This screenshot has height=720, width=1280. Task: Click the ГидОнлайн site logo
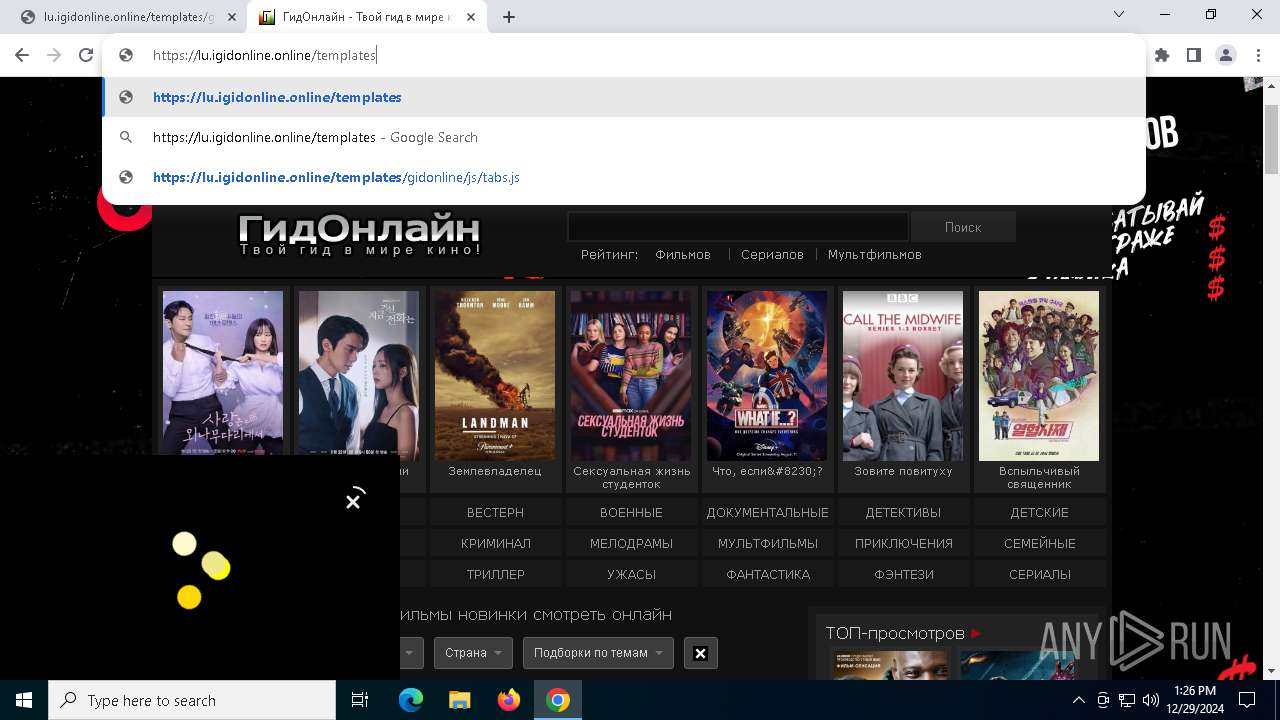coord(359,234)
